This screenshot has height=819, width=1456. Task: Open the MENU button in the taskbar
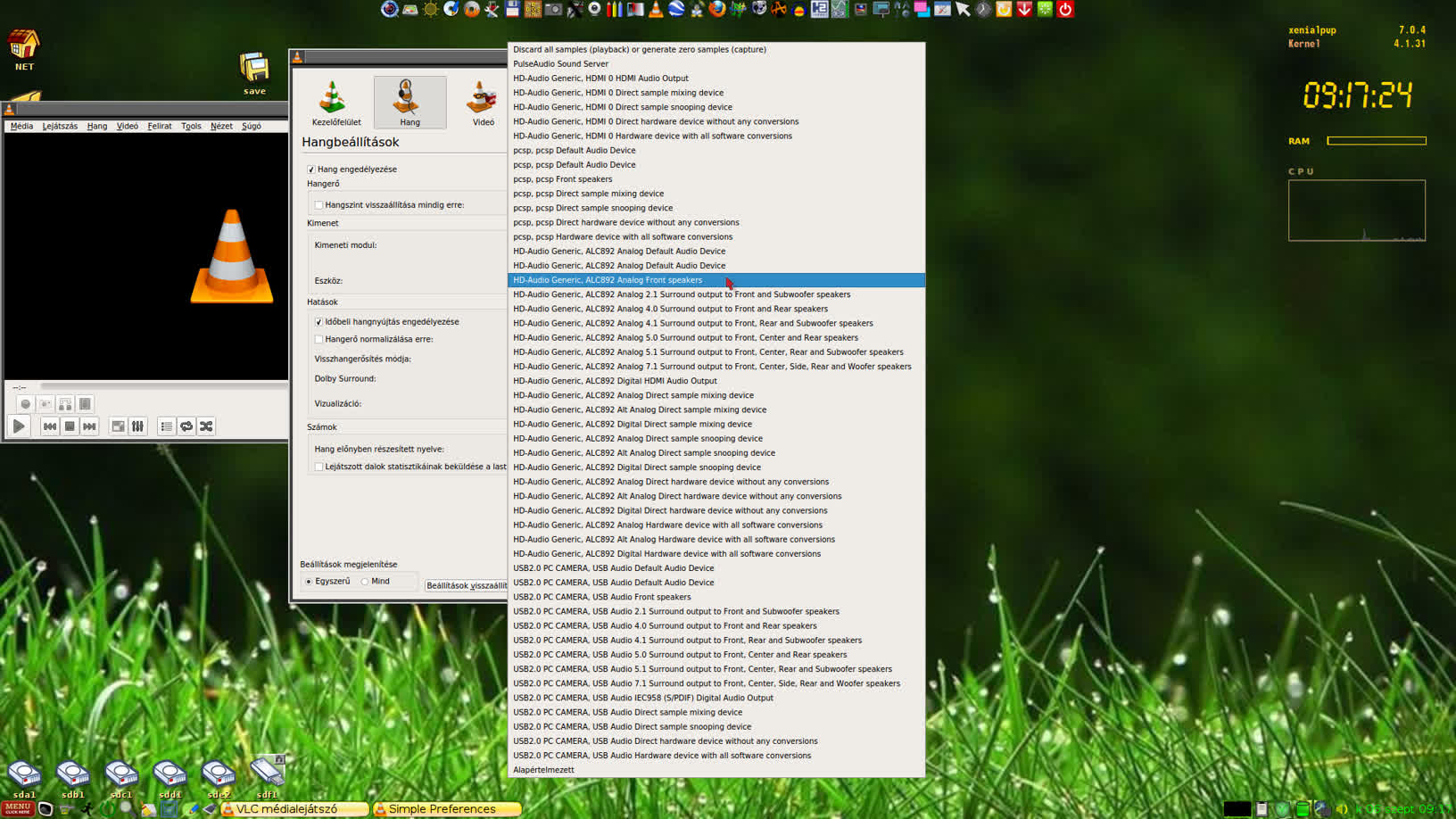(x=17, y=809)
